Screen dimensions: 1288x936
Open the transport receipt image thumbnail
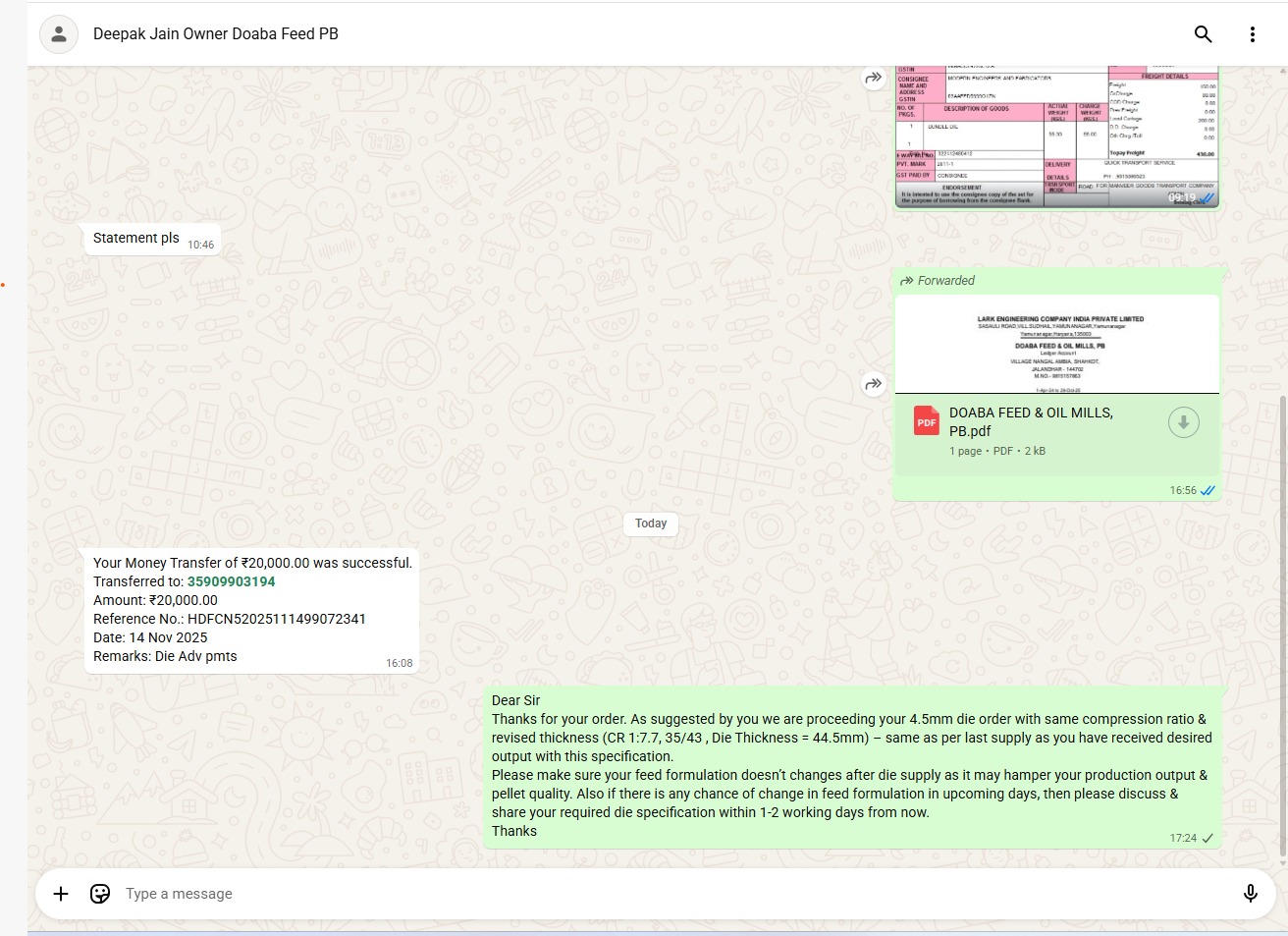tap(1056, 137)
